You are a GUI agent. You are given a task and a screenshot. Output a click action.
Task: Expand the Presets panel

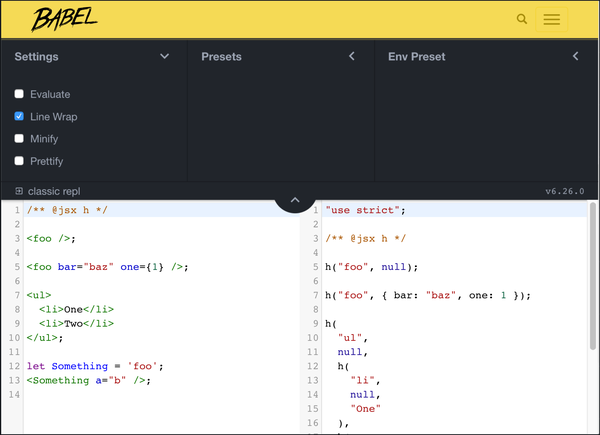click(352, 56)
